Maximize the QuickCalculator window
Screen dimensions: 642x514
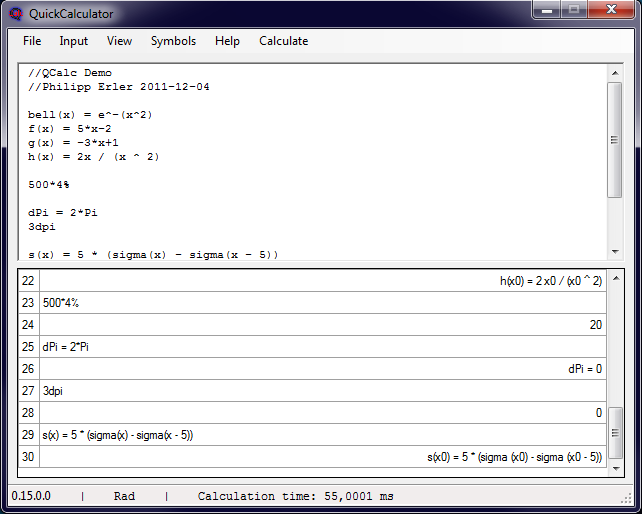coord(574,9)
